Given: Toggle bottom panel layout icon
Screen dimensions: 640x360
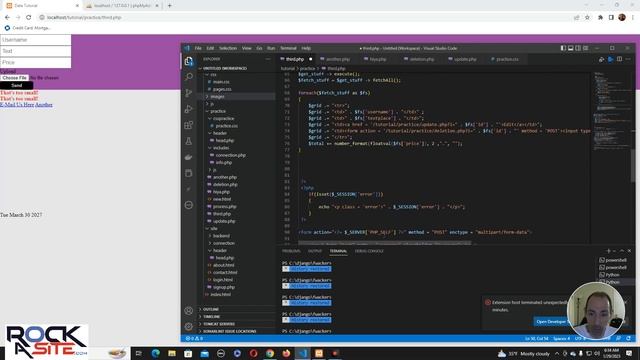Looking at the screenshot, I should point(571,48).
